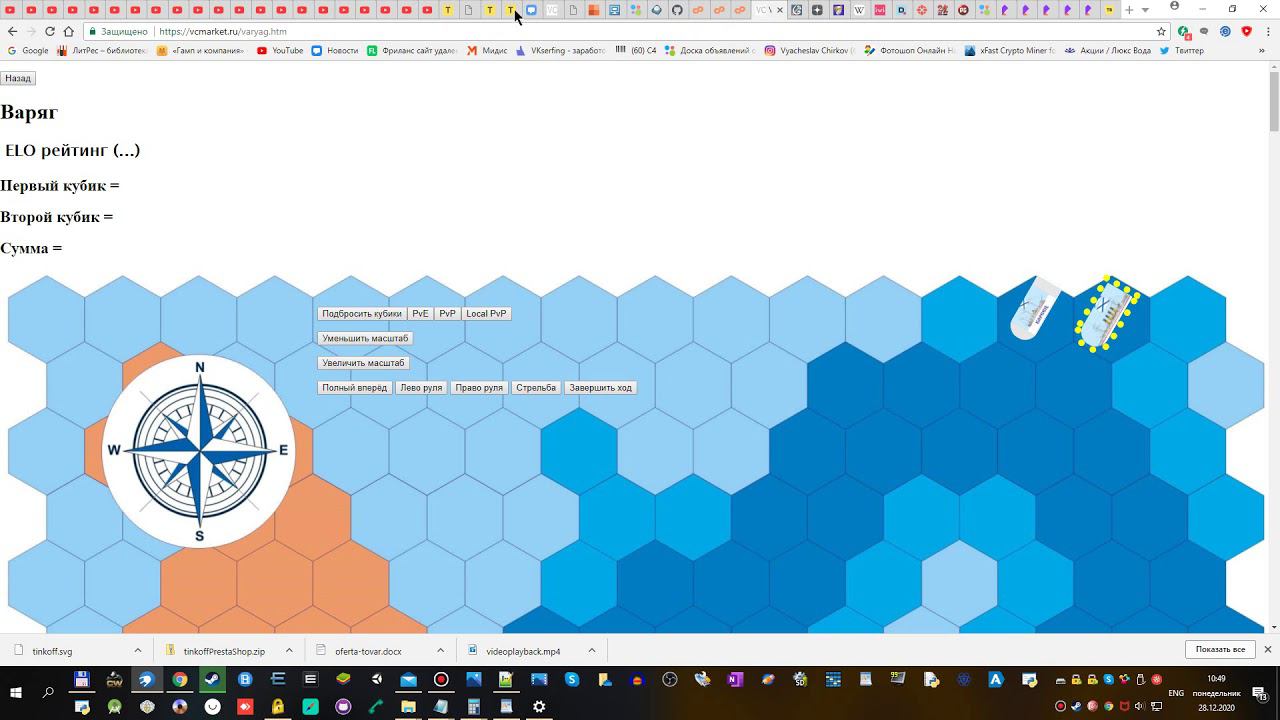Reload the page

pos(50,31)
